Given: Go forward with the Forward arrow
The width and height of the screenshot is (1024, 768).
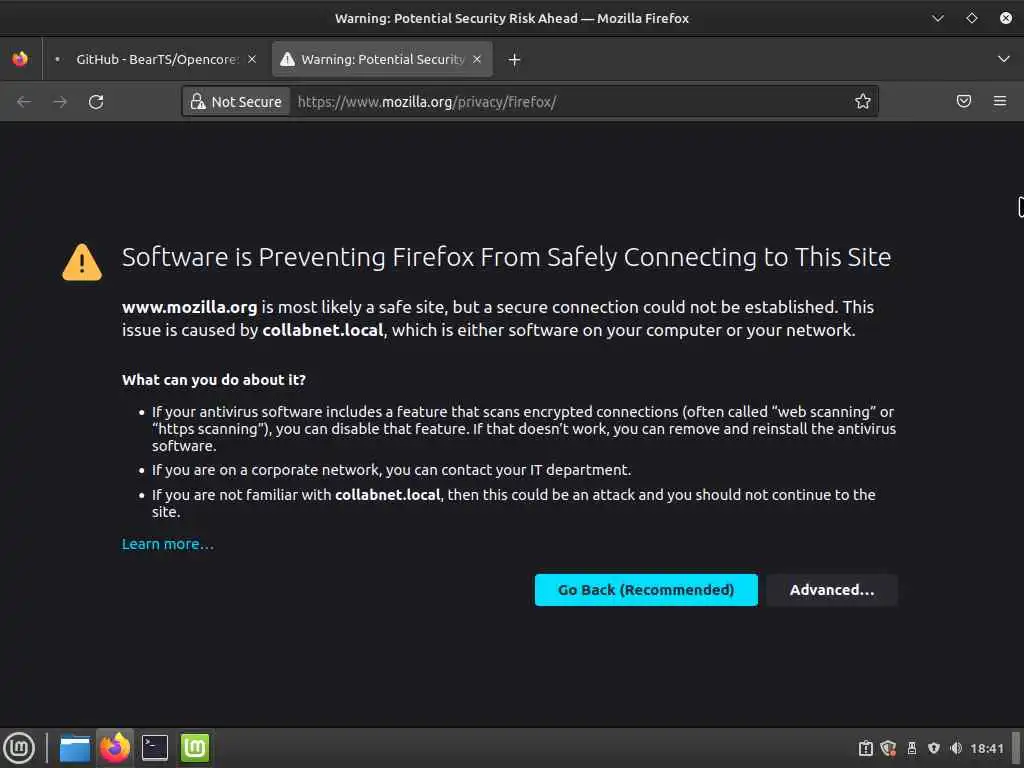Looking at the screenshot, I should click(x=60, y=102).
